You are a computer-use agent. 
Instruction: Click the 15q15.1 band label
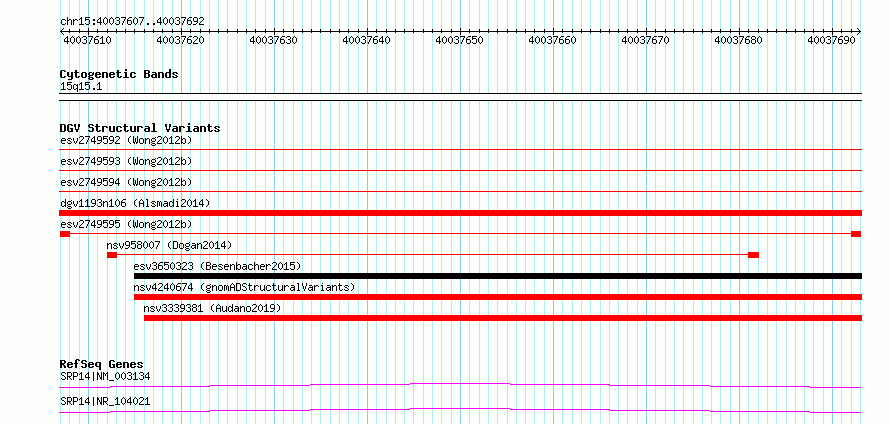pos(81,87)
